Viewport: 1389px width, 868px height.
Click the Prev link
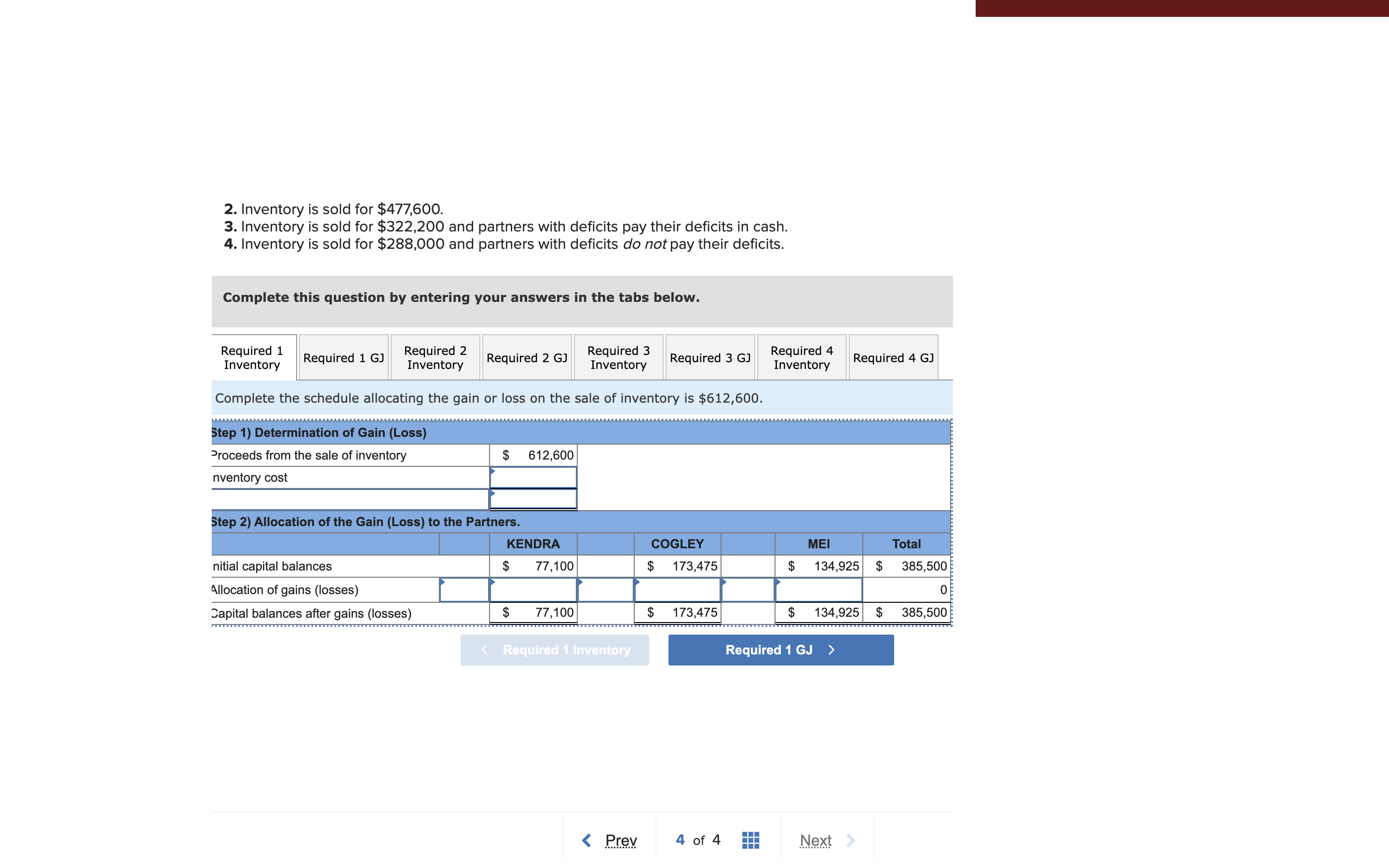tap(620, 841)
